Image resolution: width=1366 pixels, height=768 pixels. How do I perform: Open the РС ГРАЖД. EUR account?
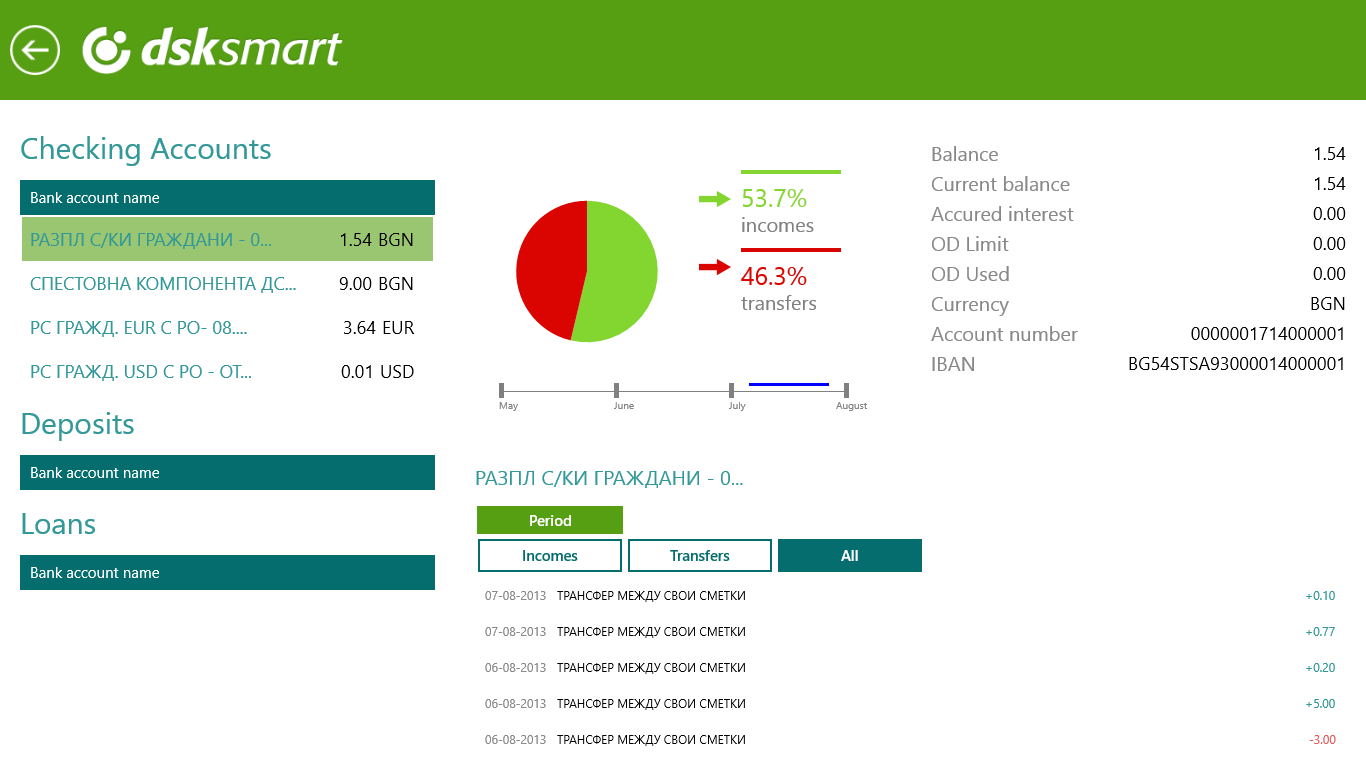coord(227,328)
